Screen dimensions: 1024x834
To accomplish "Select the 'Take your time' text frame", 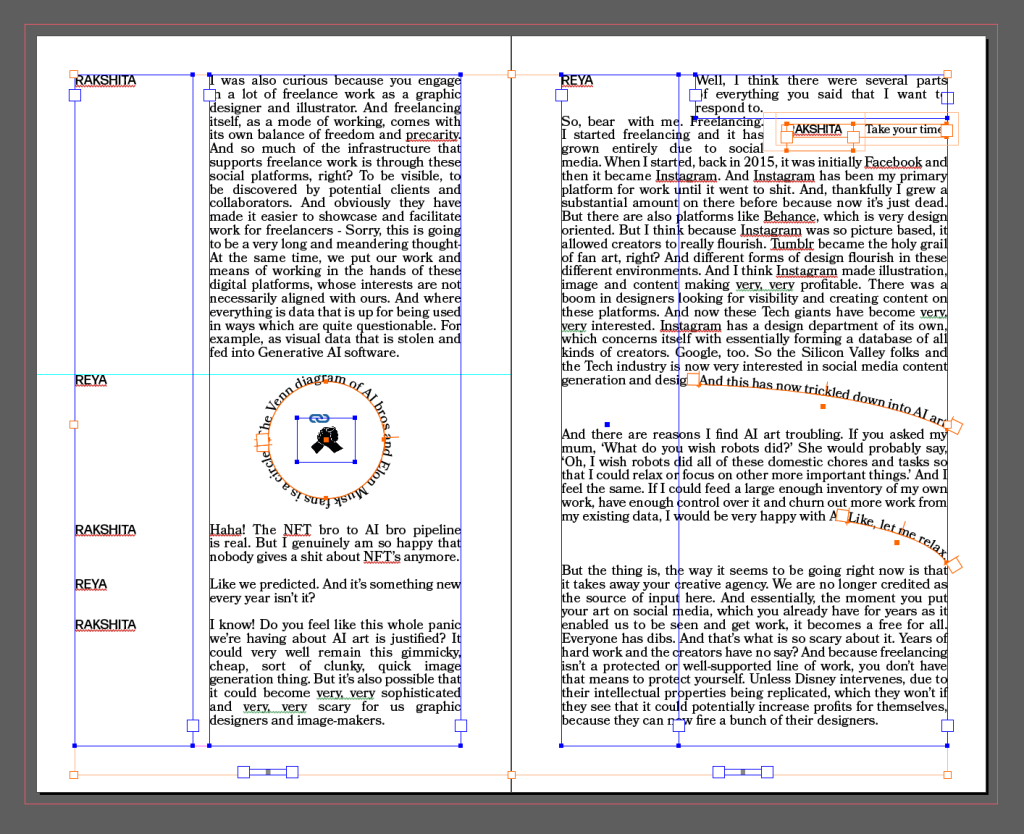I will click(x=903, y=130).
